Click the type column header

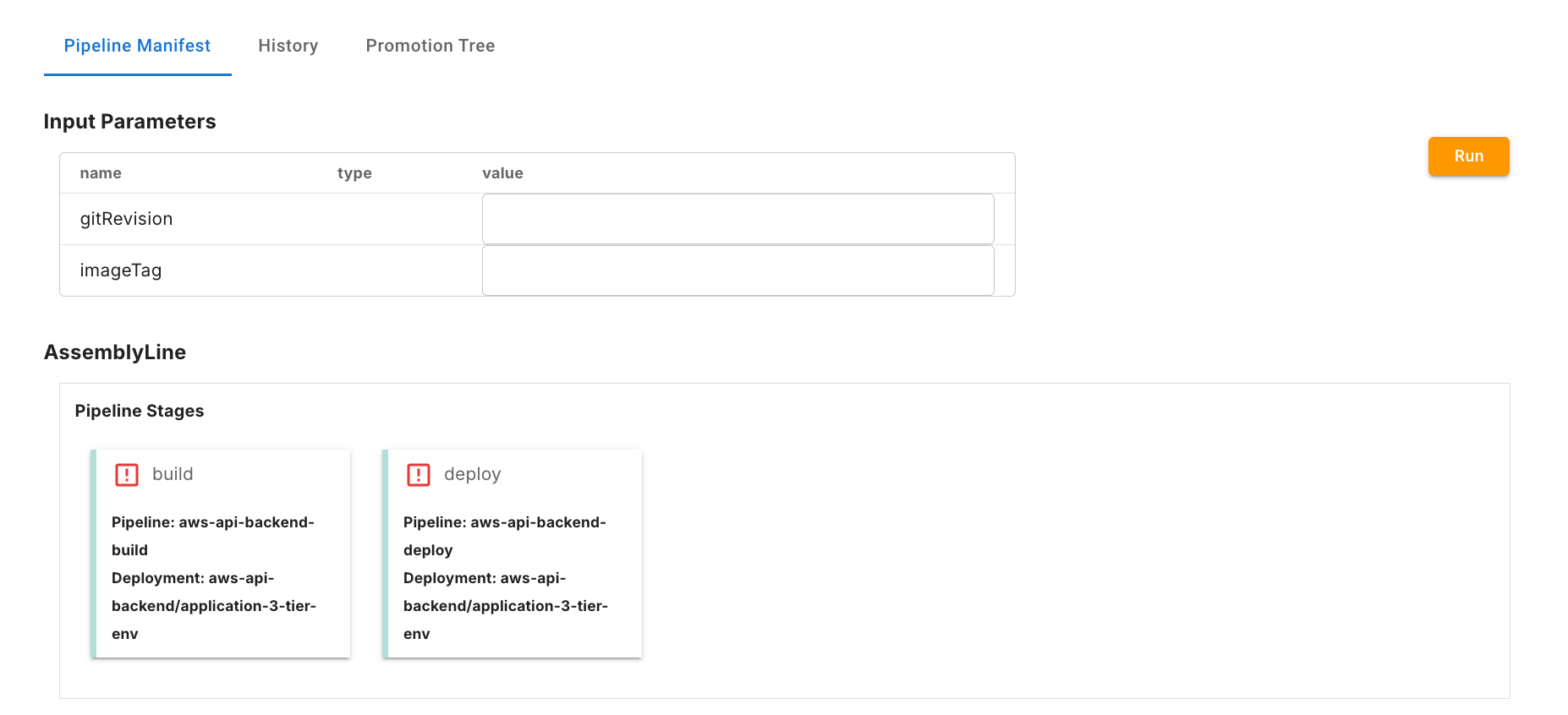pos(354,173)
